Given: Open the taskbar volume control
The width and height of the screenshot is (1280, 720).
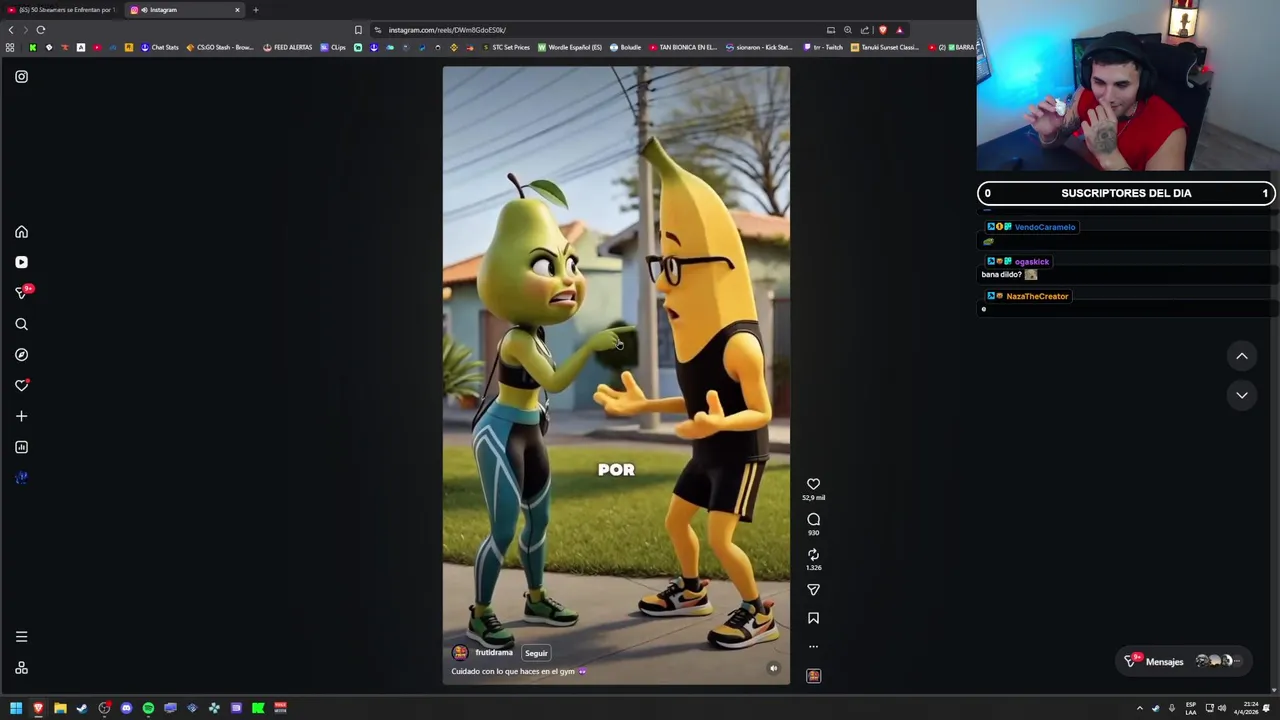Looking at the screenshot, I should click(1221, 708).
